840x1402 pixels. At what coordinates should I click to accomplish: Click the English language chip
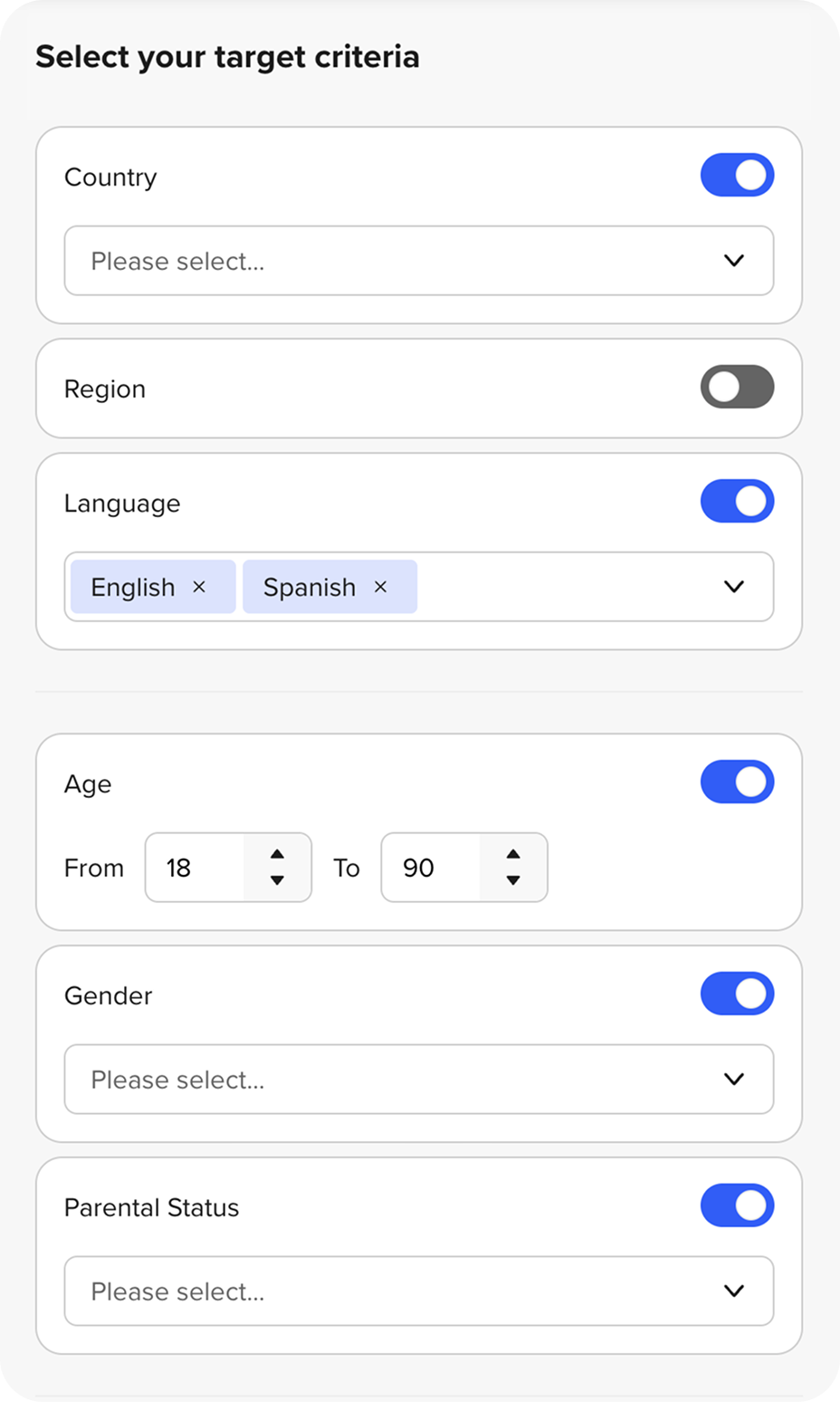(x=132, y=587)
